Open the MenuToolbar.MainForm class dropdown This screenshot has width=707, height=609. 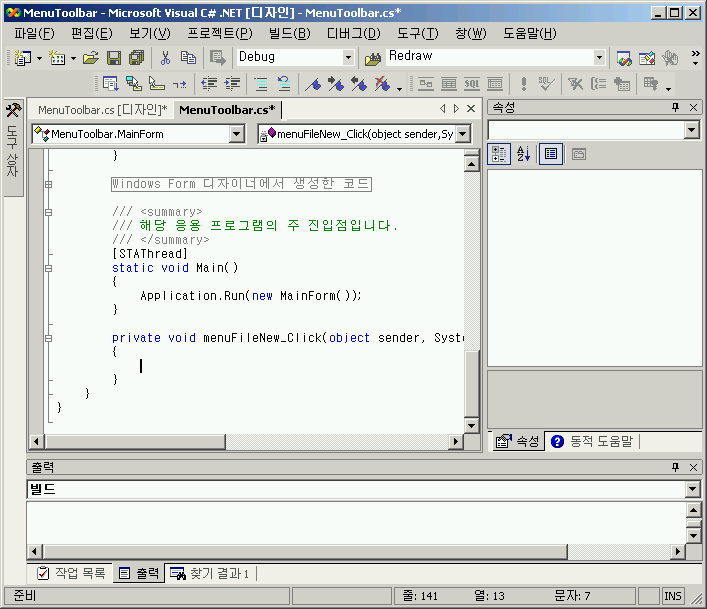click(237, 134)
